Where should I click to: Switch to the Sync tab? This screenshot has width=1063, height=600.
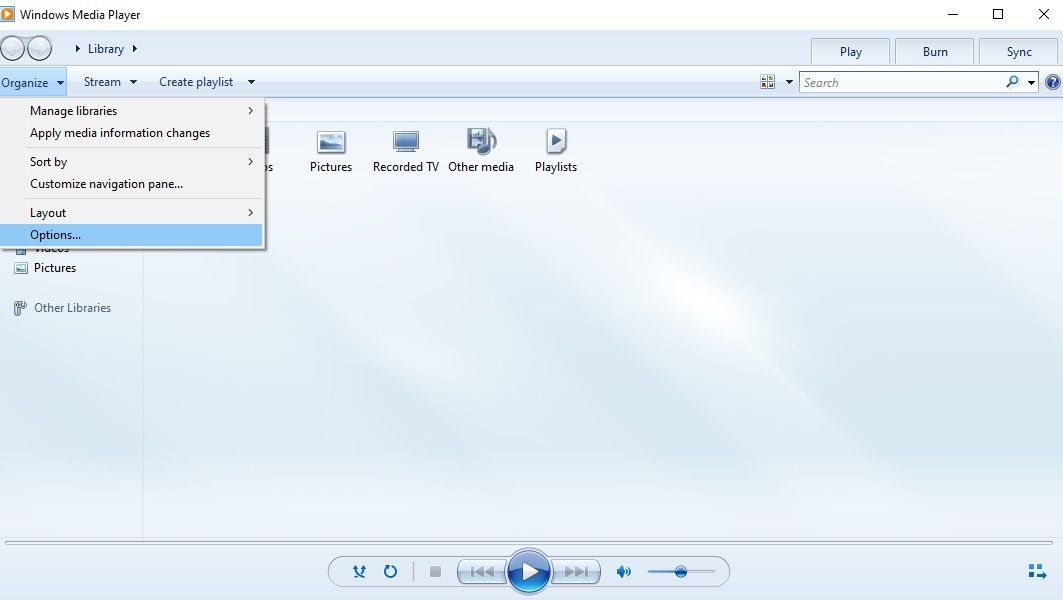1019,52
